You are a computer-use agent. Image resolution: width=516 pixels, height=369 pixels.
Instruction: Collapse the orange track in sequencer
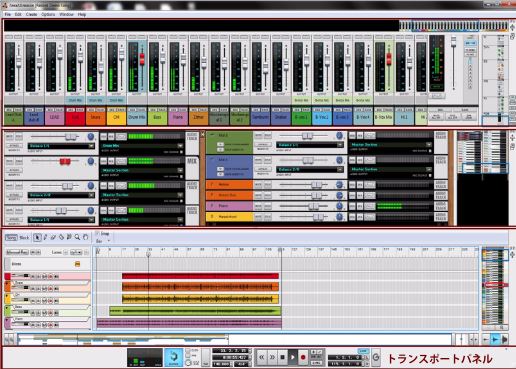coord(7,284)
